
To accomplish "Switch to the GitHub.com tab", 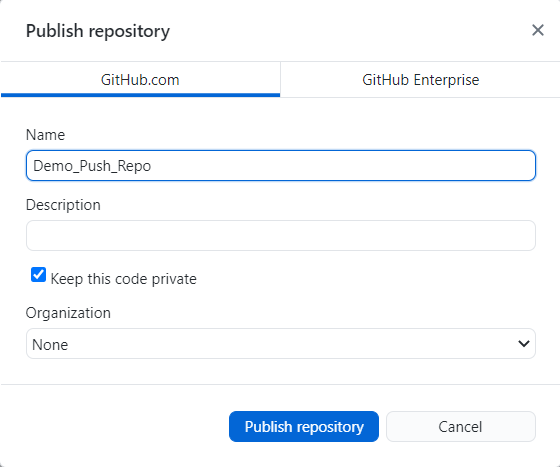I will (x=140, y=80).
